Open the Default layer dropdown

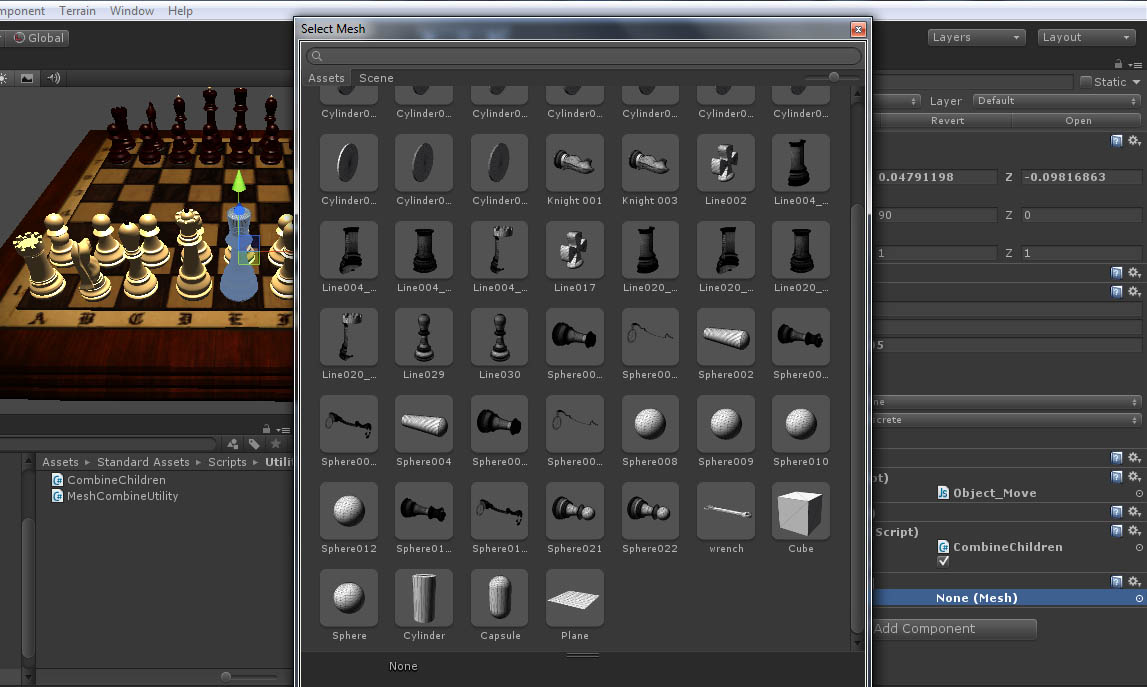click(x=1055, y=100)
